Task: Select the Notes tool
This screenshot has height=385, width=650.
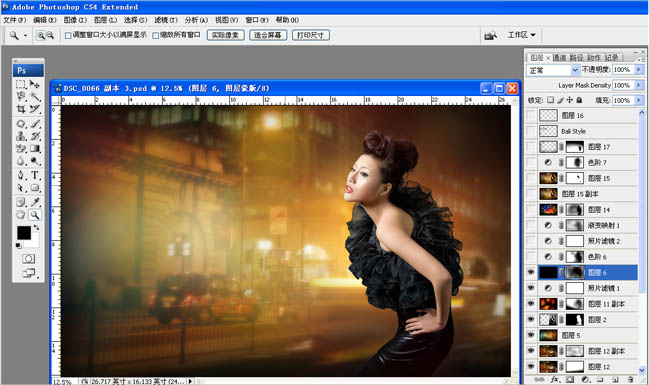Action: (21, 202)
